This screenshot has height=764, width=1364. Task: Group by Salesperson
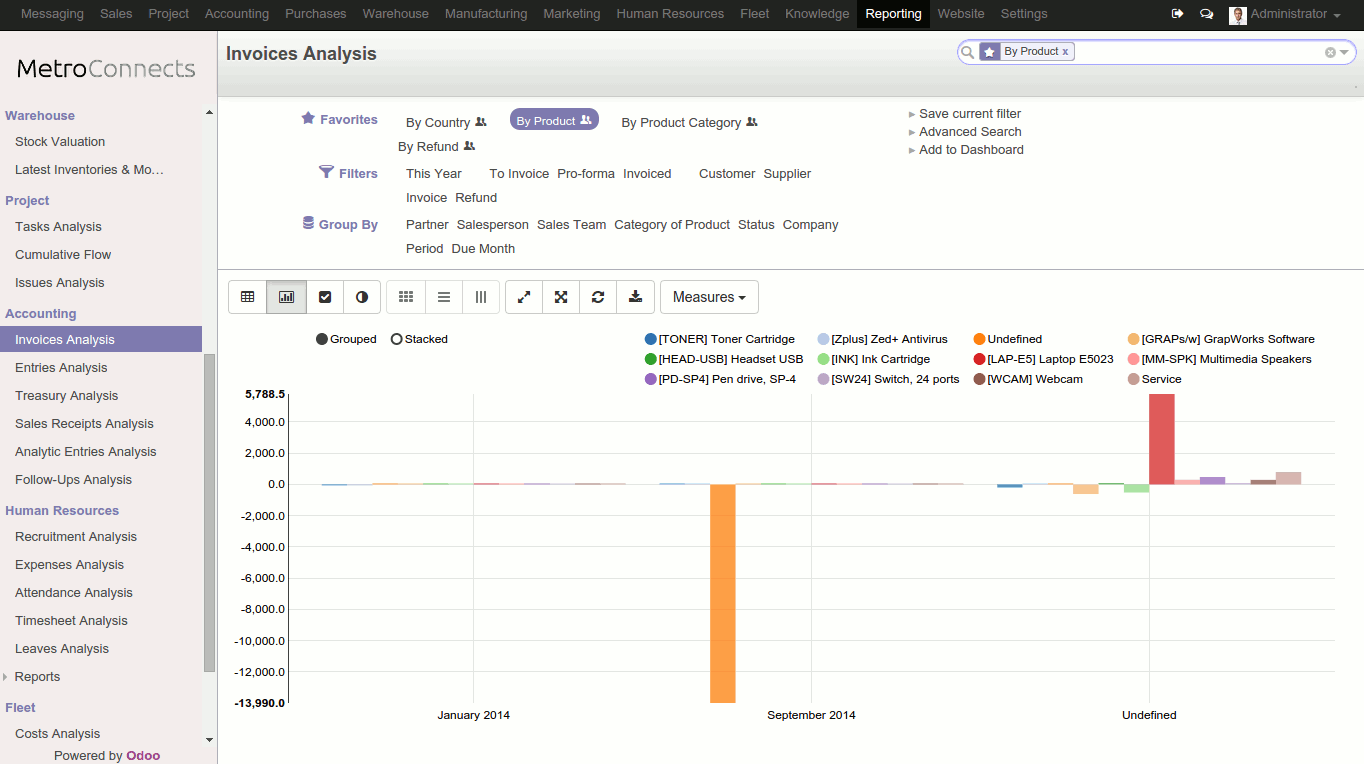[x=492, y=225]
